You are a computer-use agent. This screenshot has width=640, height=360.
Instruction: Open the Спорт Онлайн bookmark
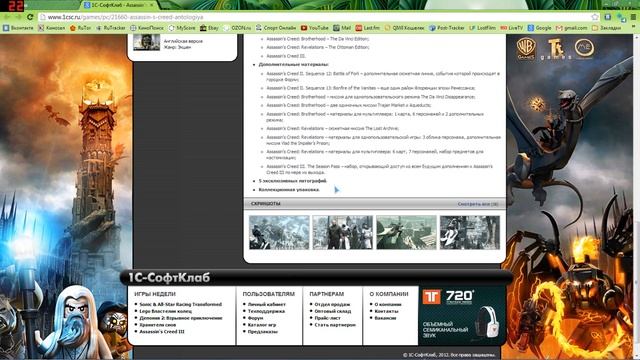276,28
